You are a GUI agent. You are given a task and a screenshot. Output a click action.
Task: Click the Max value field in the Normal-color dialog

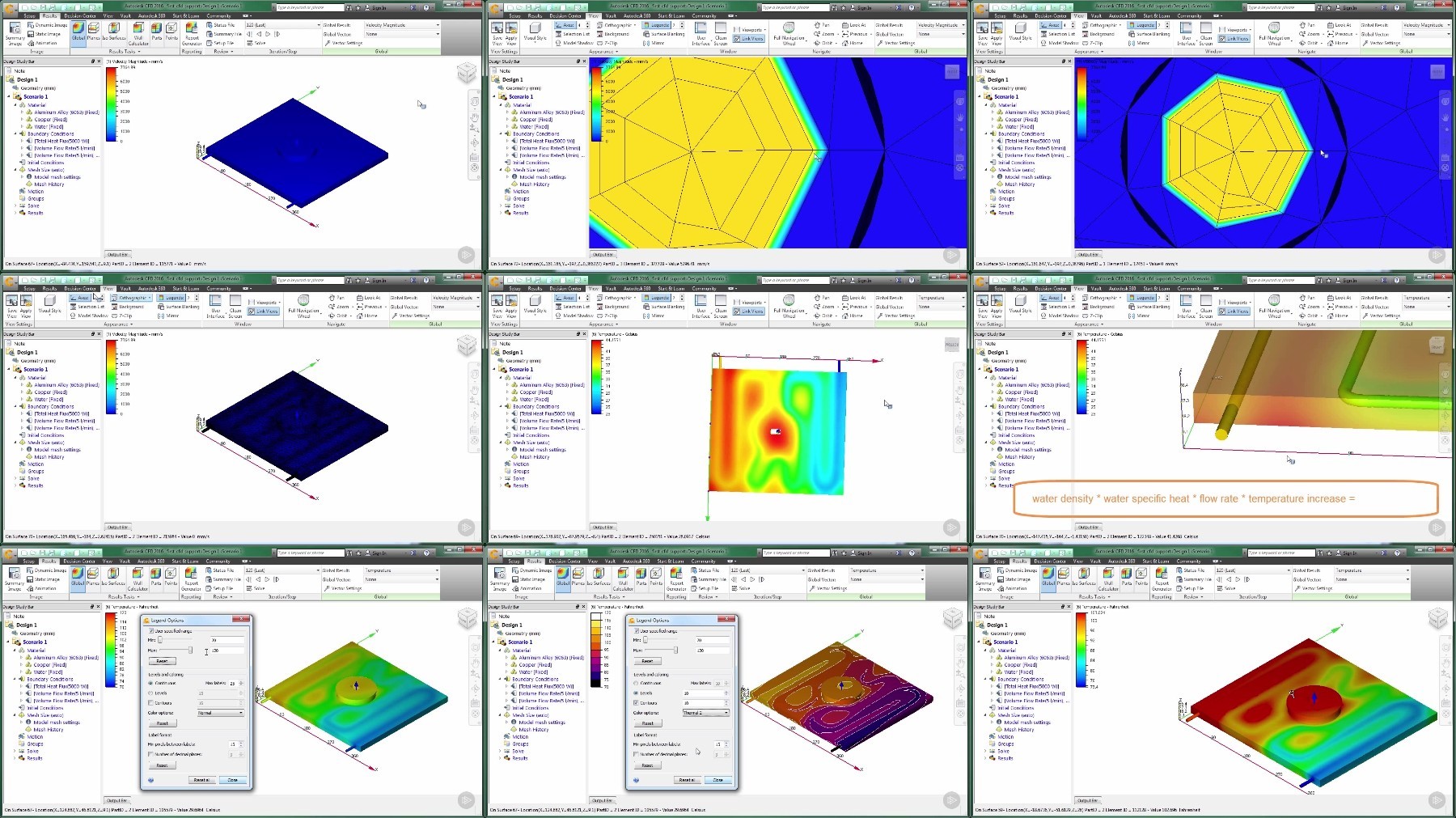[227, 651]
